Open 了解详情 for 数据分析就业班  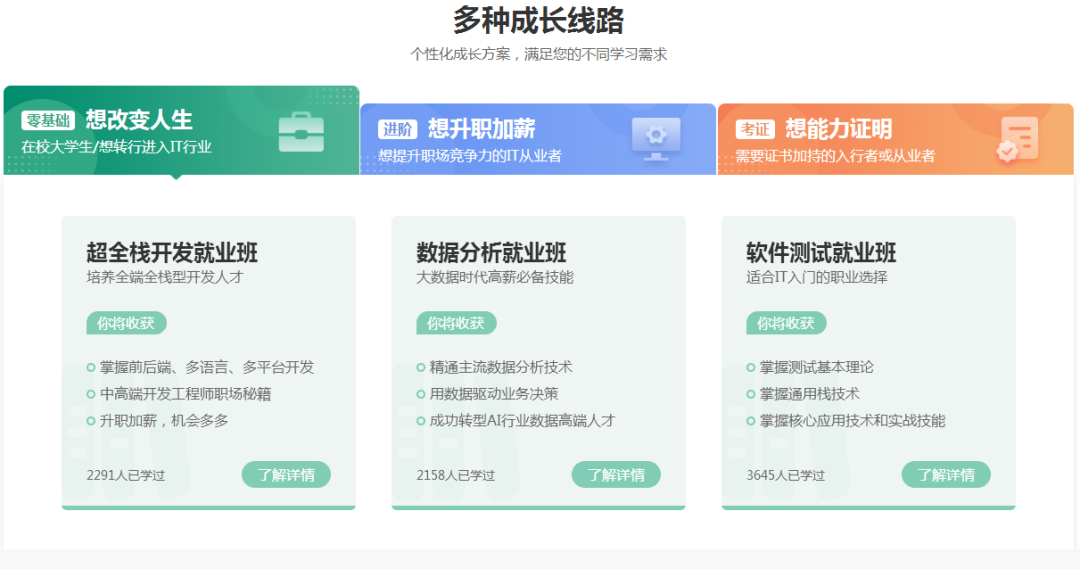pos(616,475)
